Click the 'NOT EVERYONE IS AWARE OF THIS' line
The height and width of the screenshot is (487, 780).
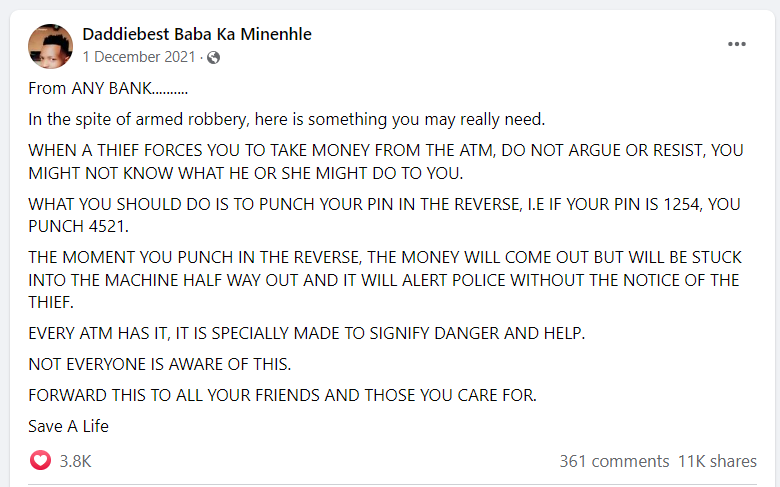coord(159,365)
